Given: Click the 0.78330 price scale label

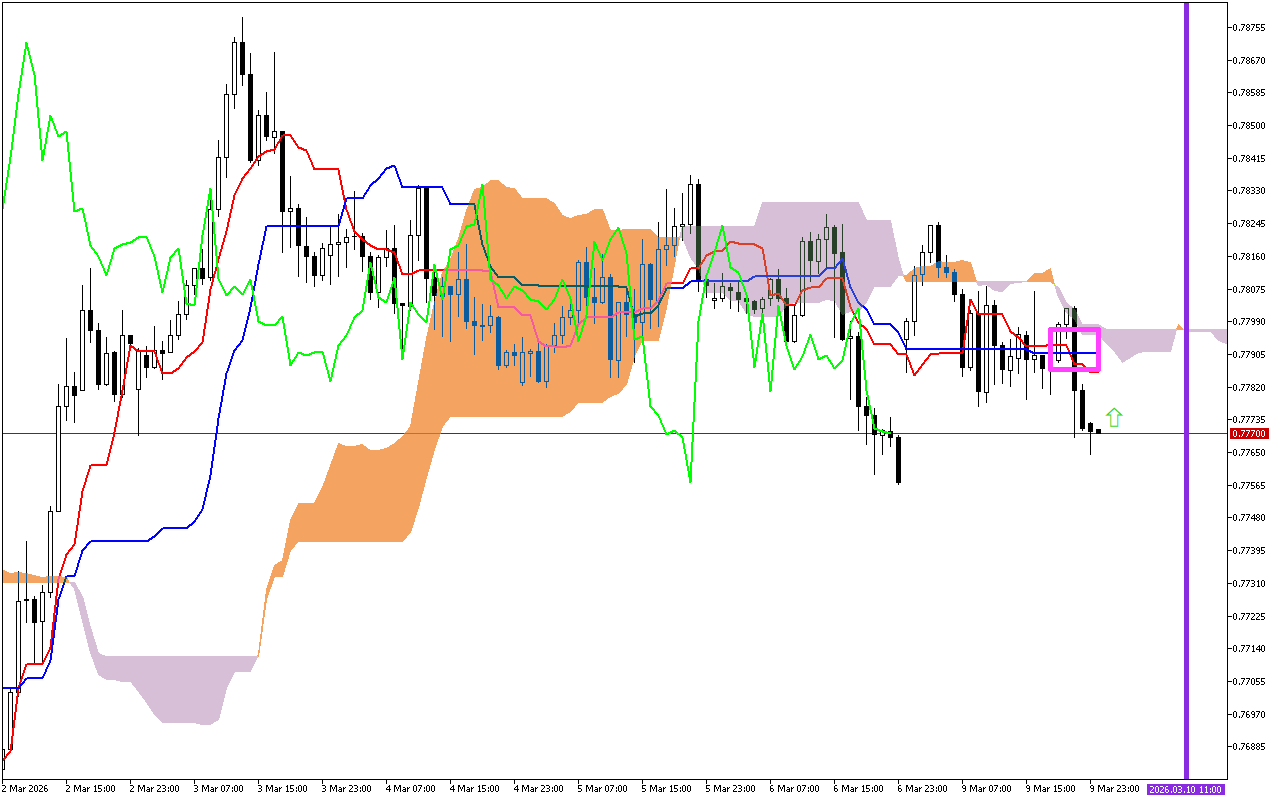Looking at the screenshot, I should tap(1249, 191).
